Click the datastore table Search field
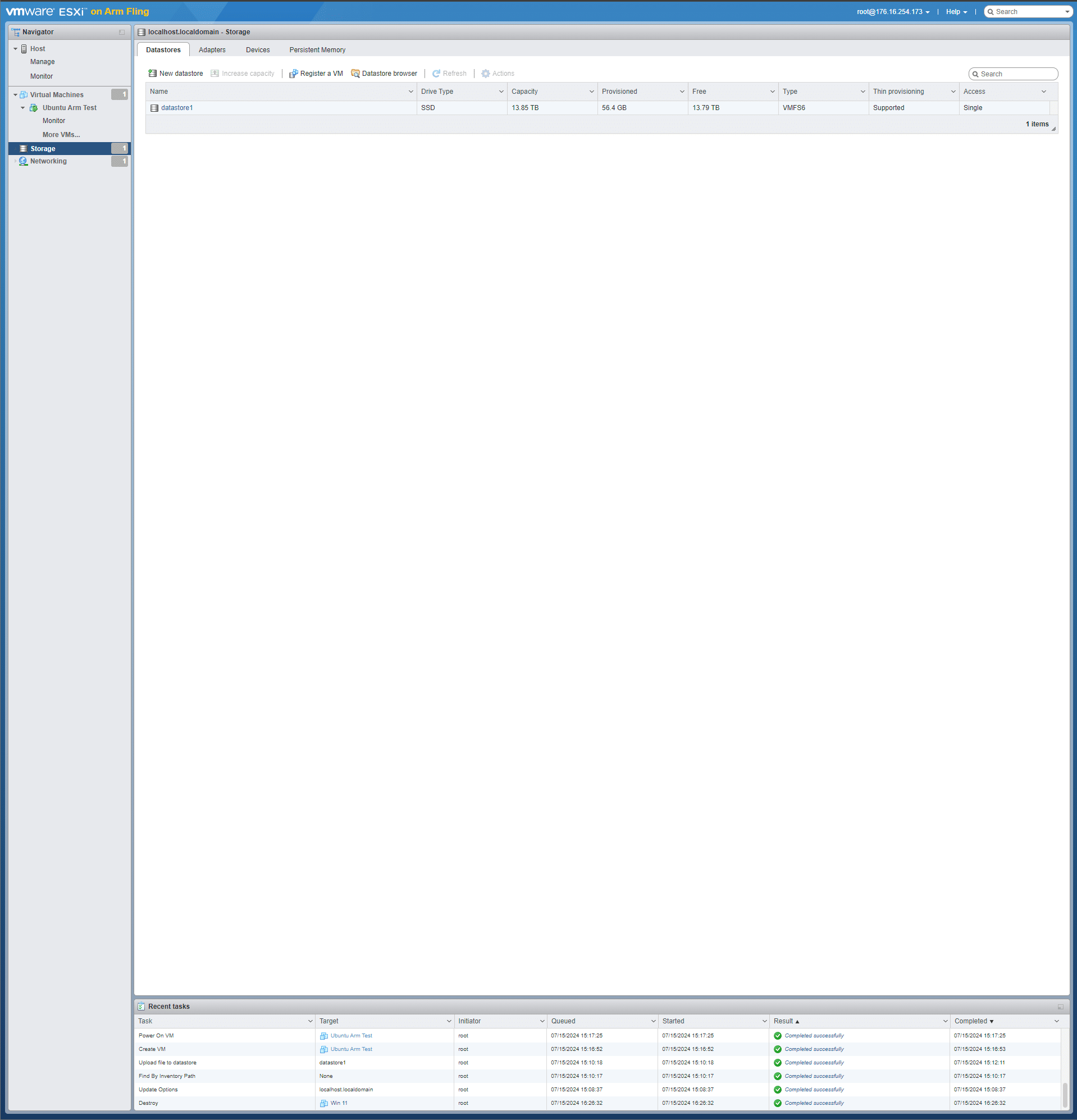This screenshot has width=1077, height=1120. tap(1013, 74)
